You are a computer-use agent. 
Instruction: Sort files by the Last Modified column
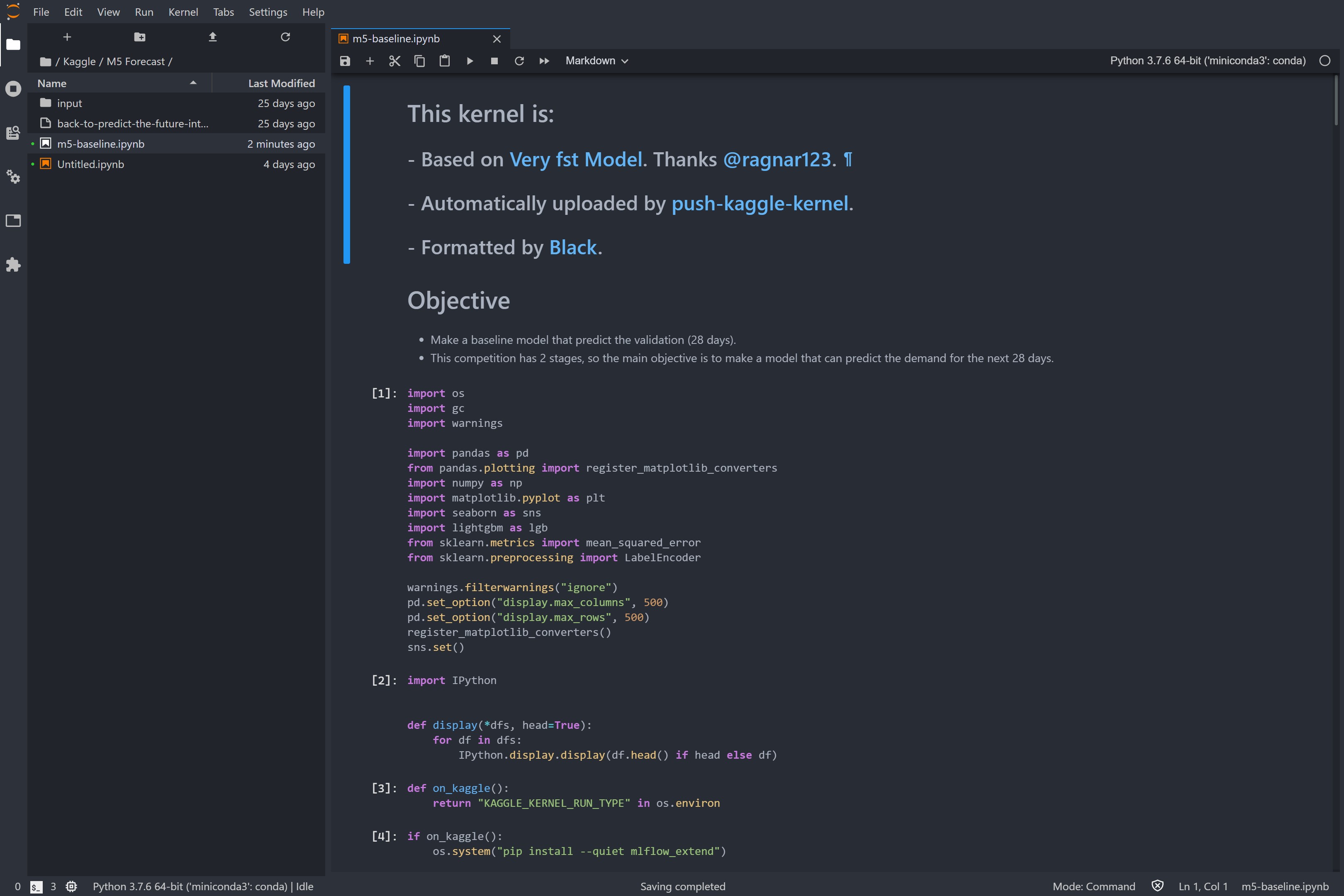point(281,83)
